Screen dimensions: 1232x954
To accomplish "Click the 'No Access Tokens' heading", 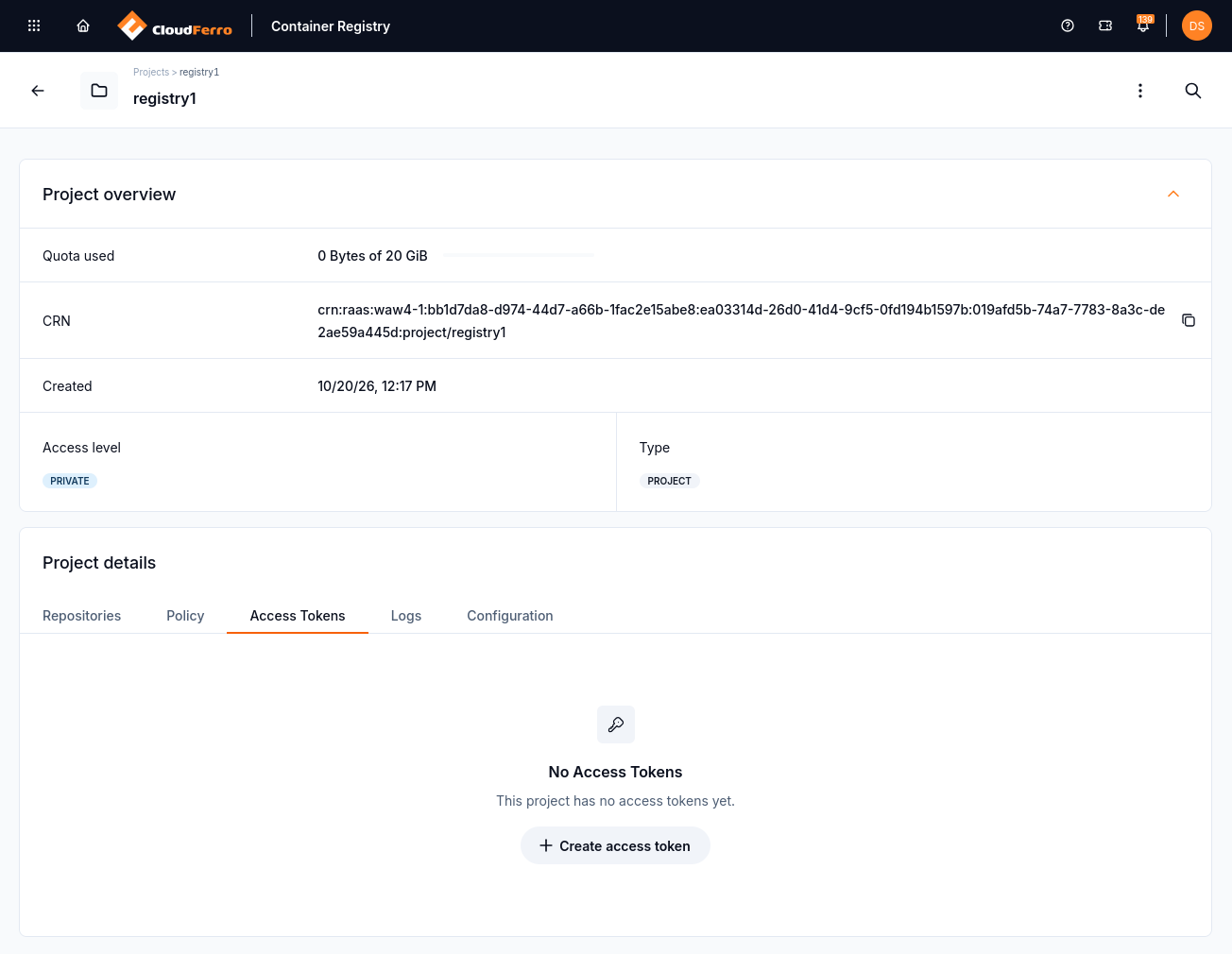I will tap(615, 772).
